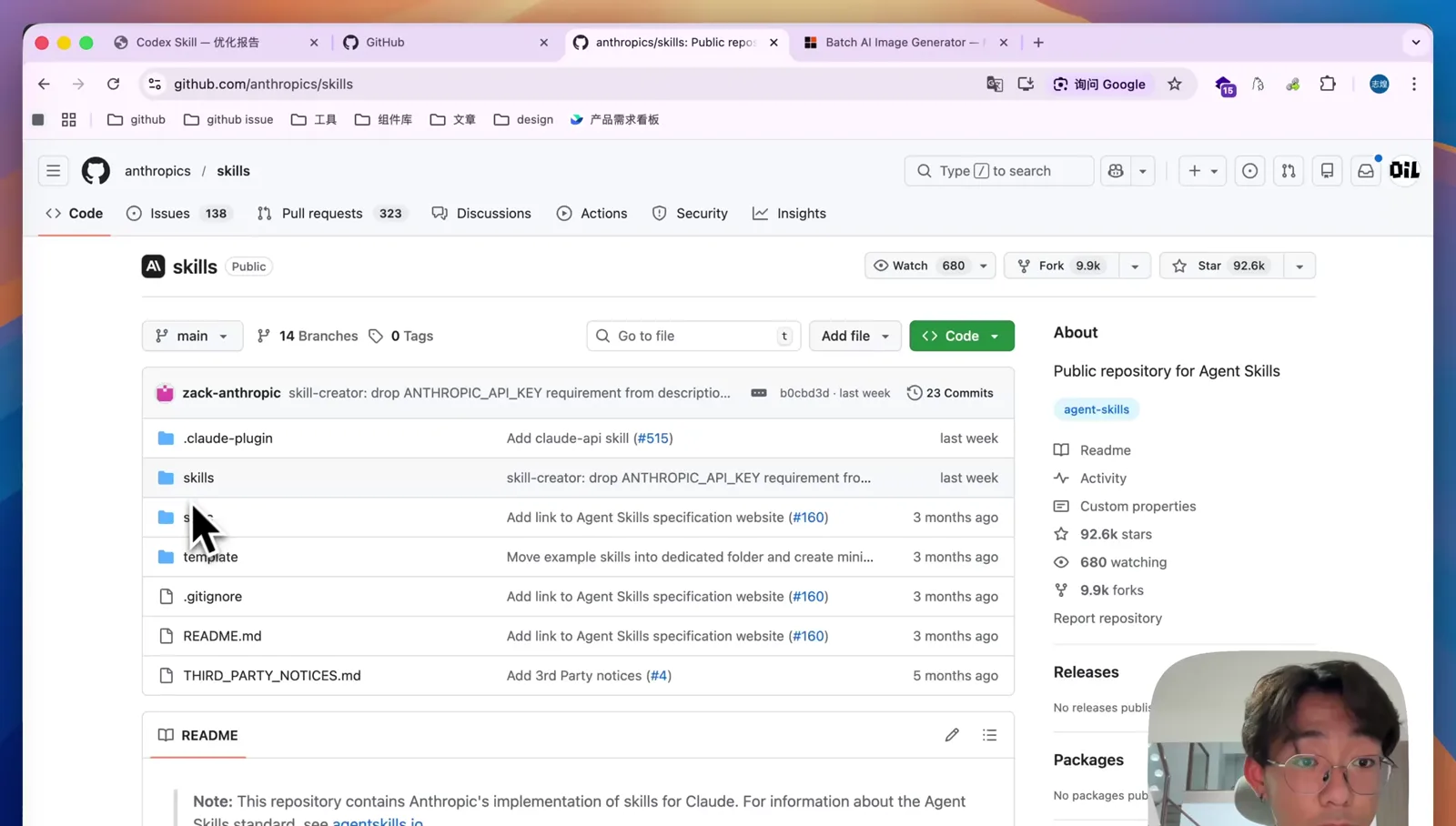Screen dimensions: 1456x826
Task: Click the Go to file search field
Action: click(693, 336)
